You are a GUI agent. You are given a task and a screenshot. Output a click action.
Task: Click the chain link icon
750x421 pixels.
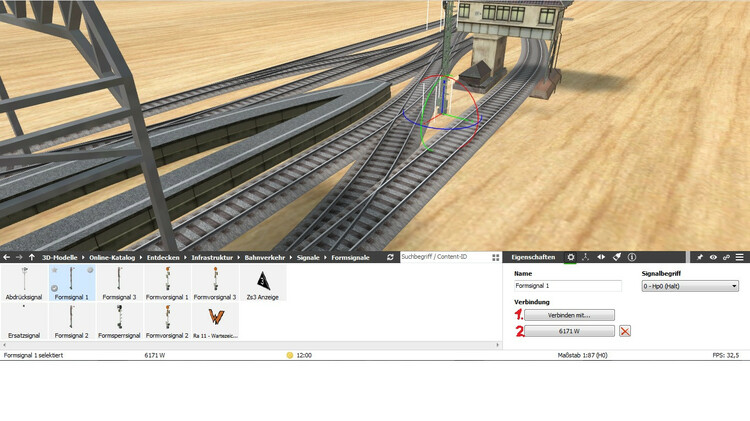[727, 257]
